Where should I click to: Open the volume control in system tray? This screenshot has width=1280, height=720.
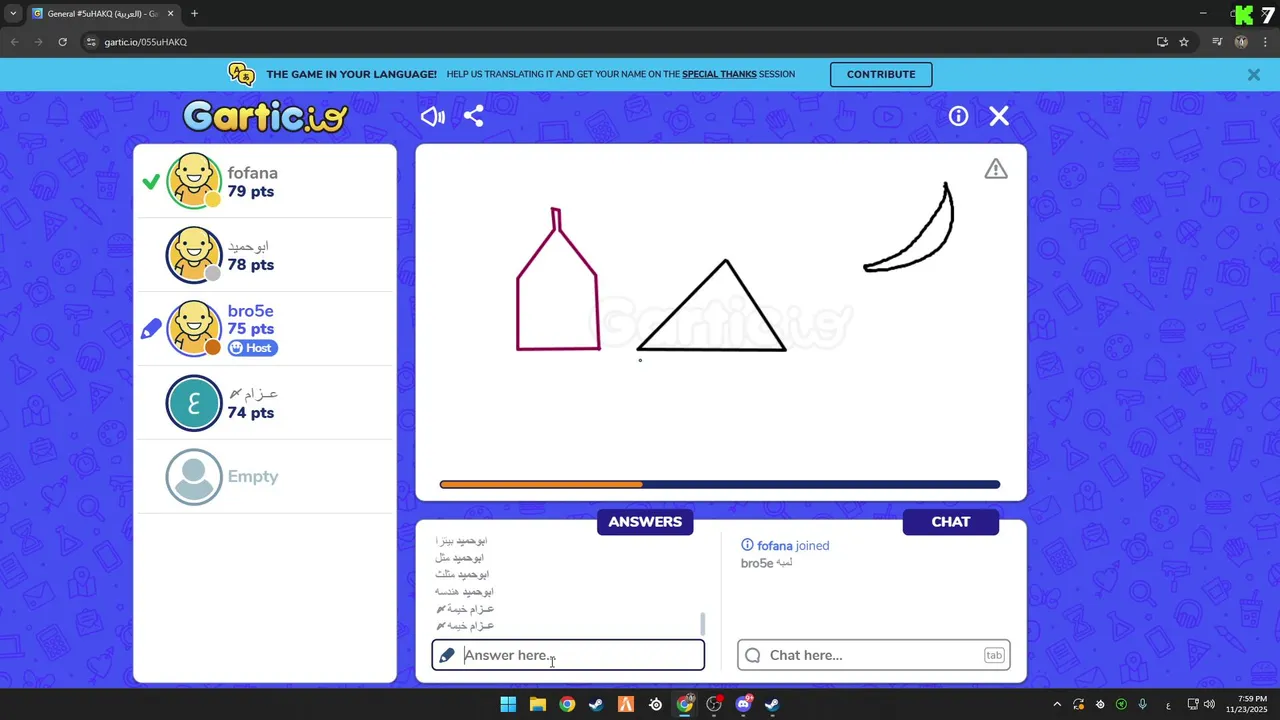1209,705
